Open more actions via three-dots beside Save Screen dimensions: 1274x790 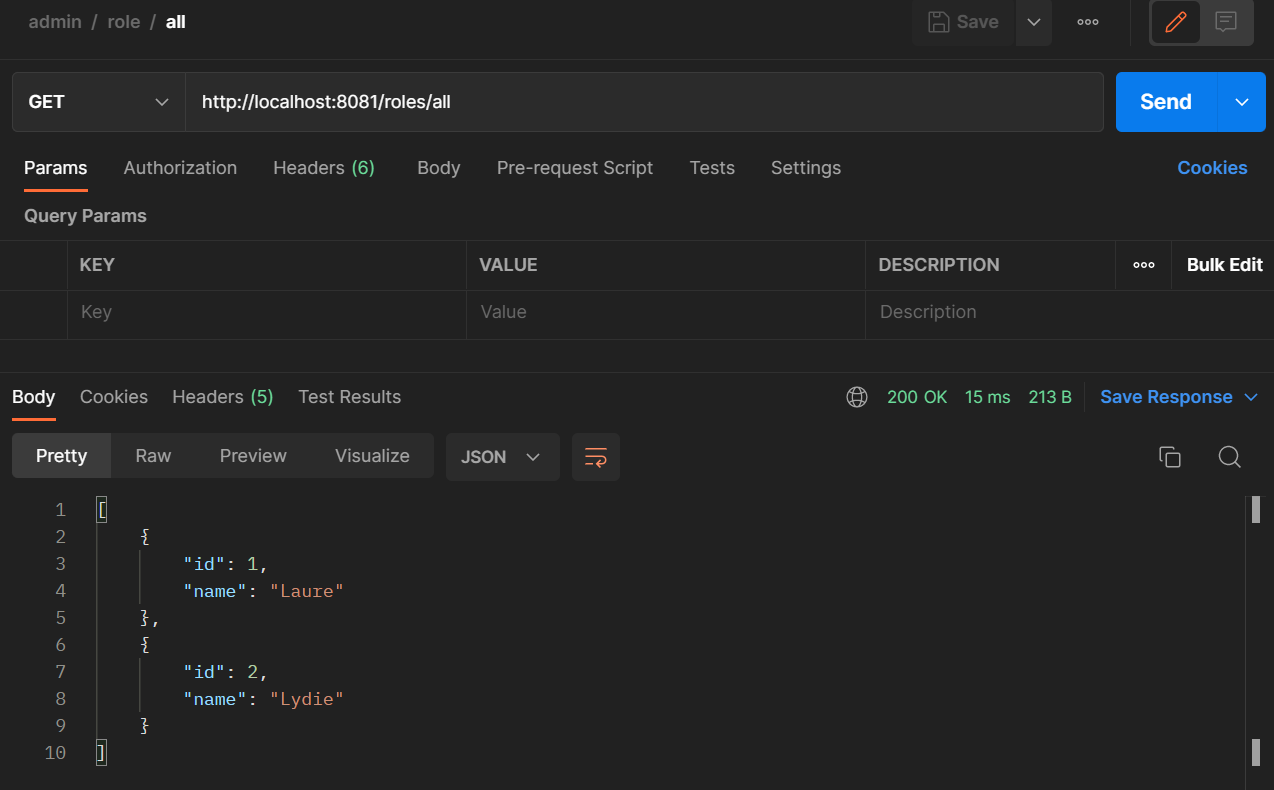[x=1087, y=22]
